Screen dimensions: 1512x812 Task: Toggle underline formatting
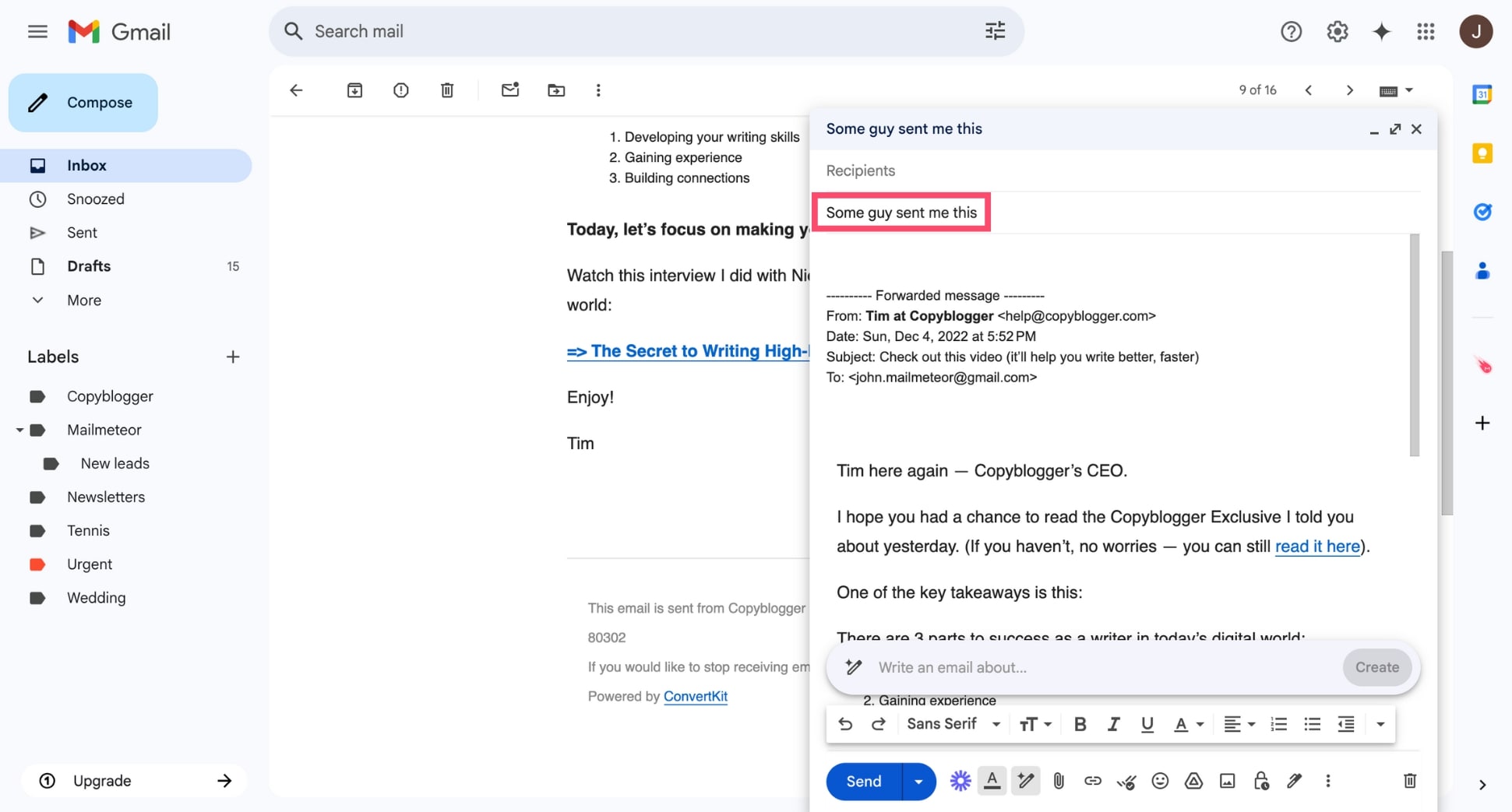[x=1147, y=725]
